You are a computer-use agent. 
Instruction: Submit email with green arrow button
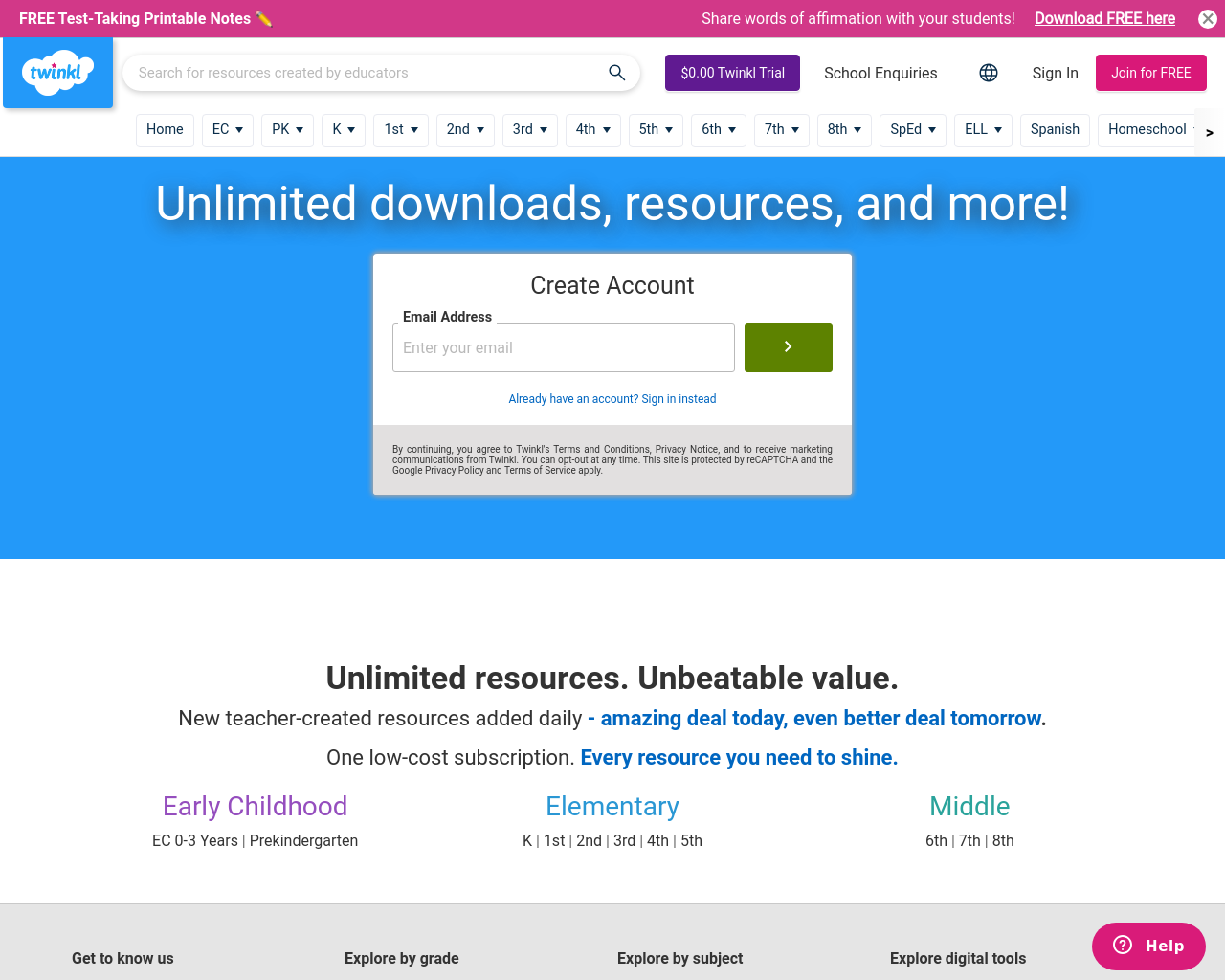[x=789, y=347]
